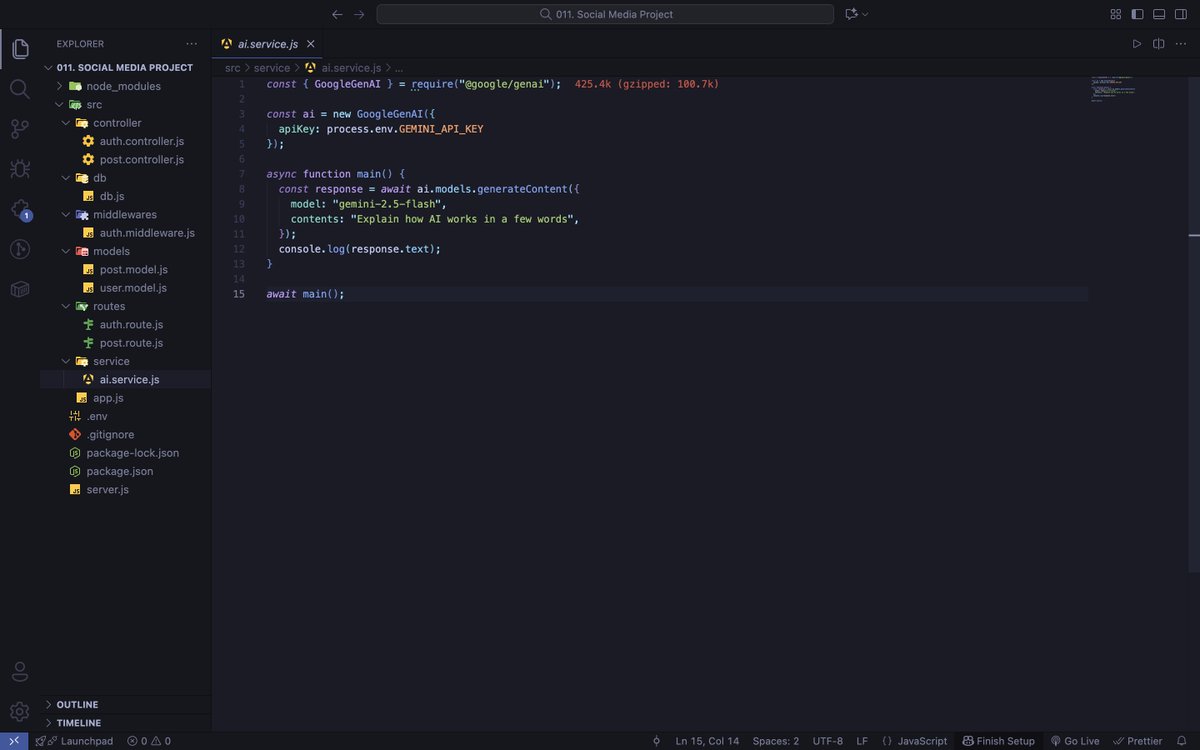
Task: Toggle the Secondary Side Bar
Action: pos(1181,14)
